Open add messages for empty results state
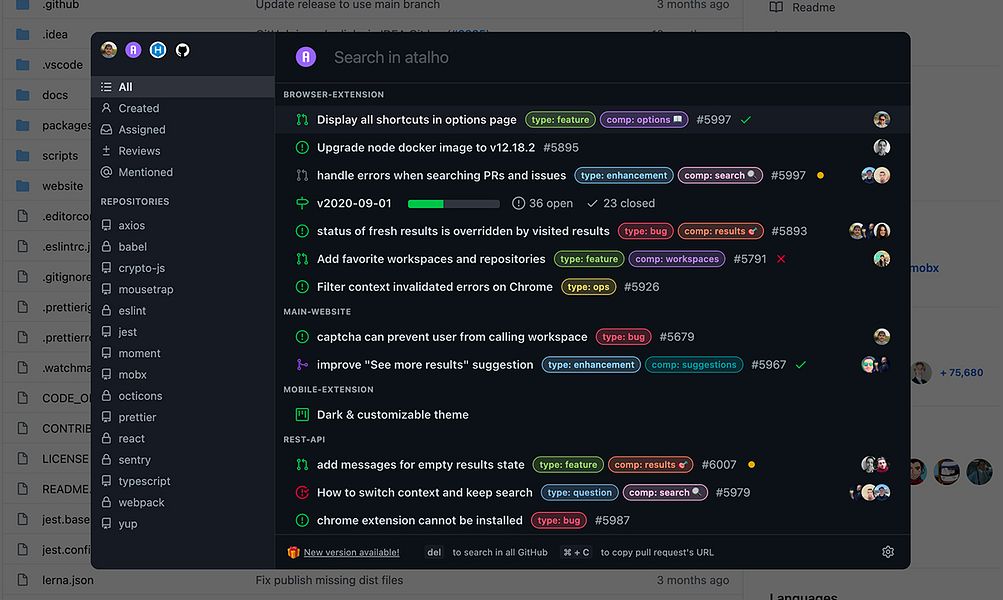This screenshot has height=600, width=1003. coord(420,464)
